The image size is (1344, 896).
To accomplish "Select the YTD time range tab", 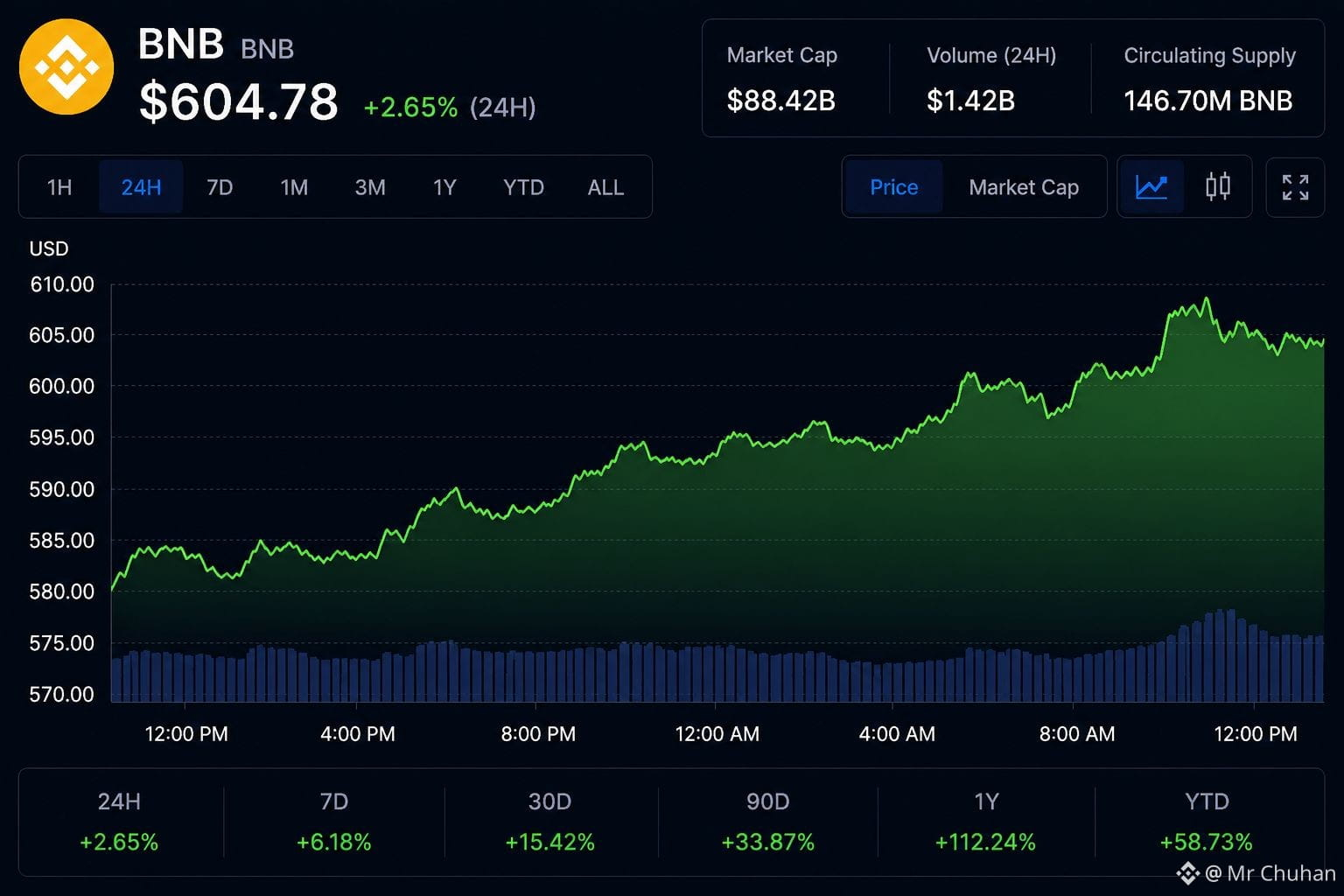I will coord(523,187).
